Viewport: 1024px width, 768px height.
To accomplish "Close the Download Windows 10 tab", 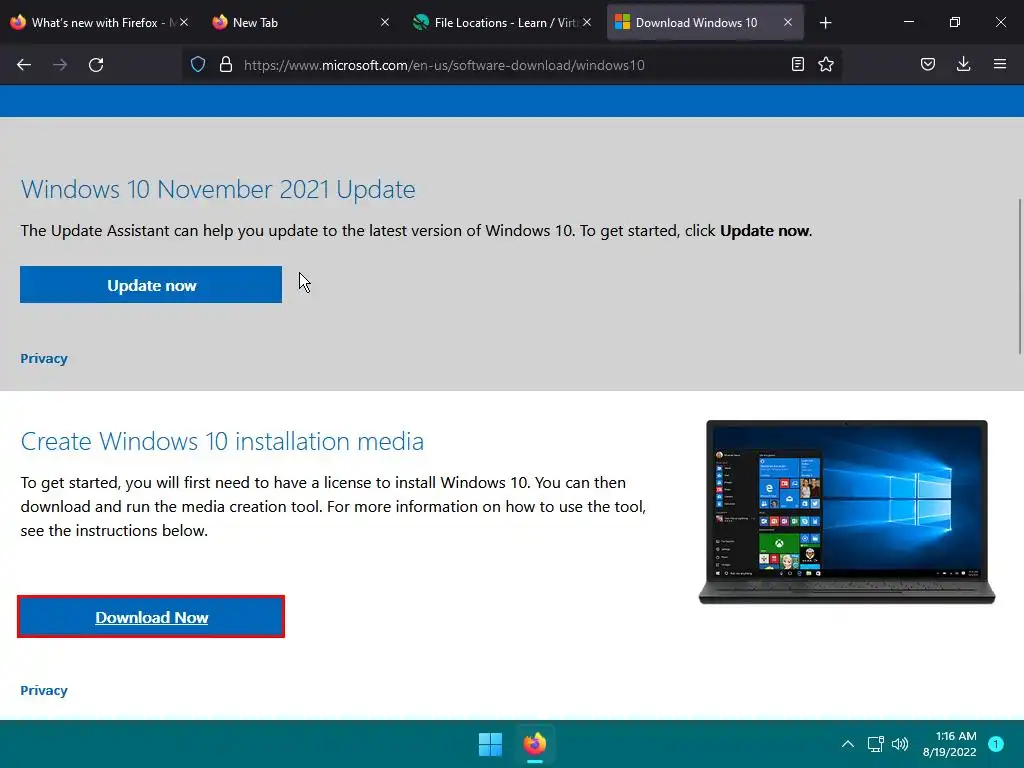I will (788, 22).
